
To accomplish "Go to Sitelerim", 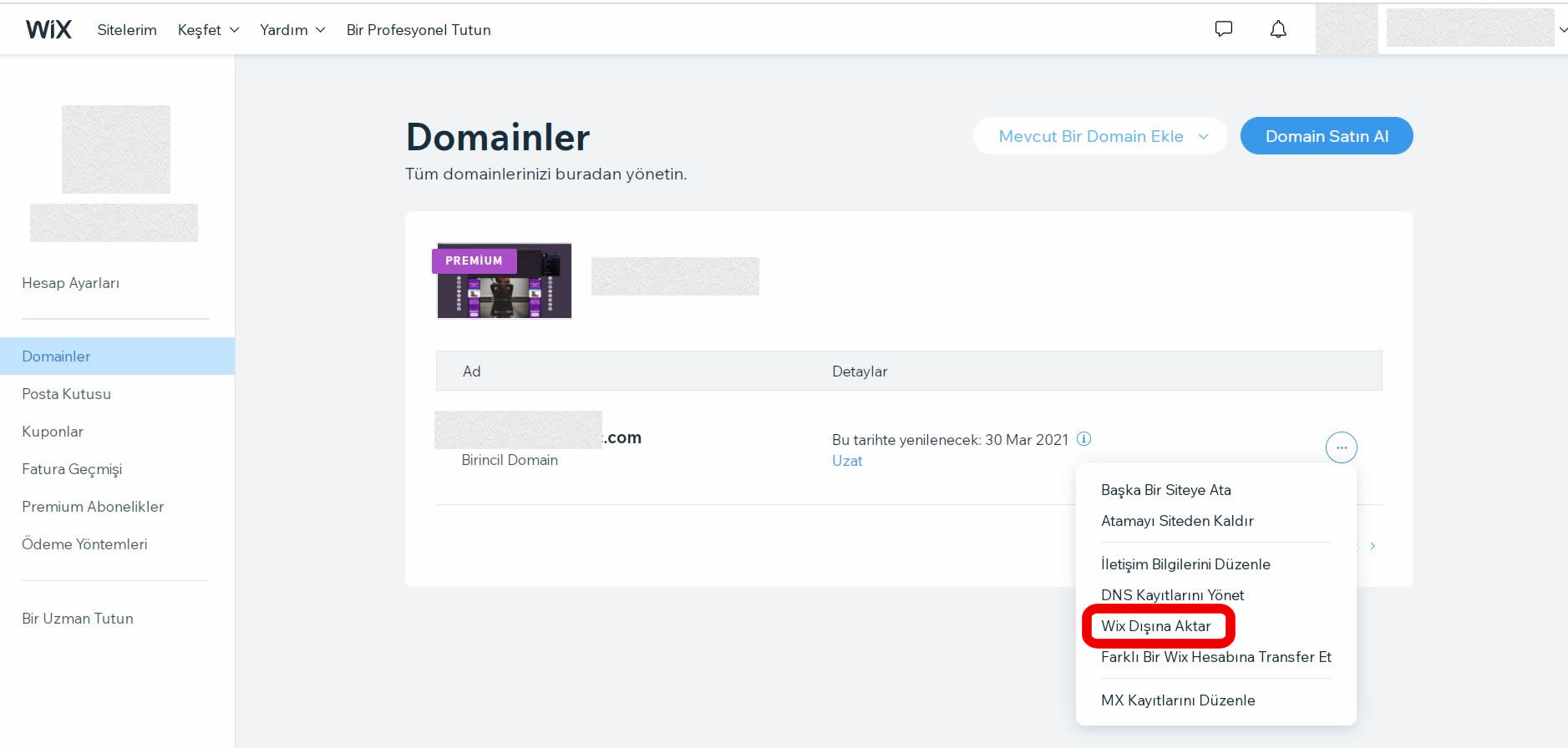I will pyautogui.click(x=127, y=30).
